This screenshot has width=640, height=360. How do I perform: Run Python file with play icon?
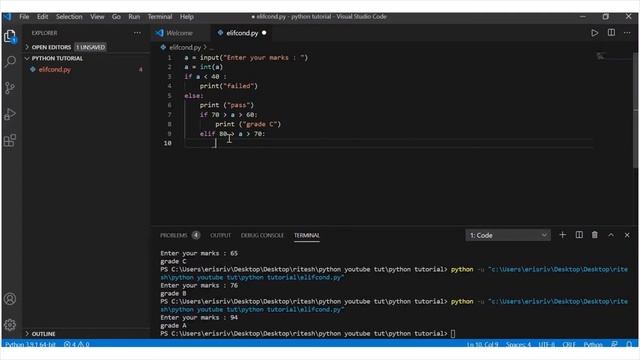coord(594,33)
